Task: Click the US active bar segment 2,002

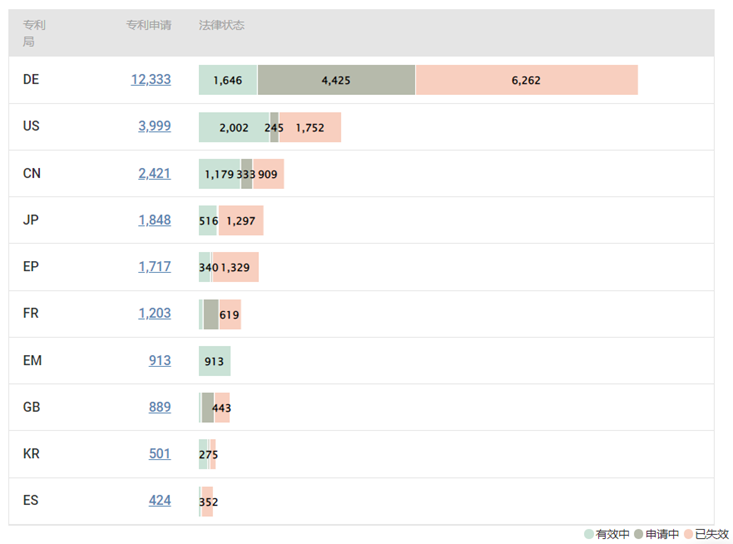Action: coord(234,127)
